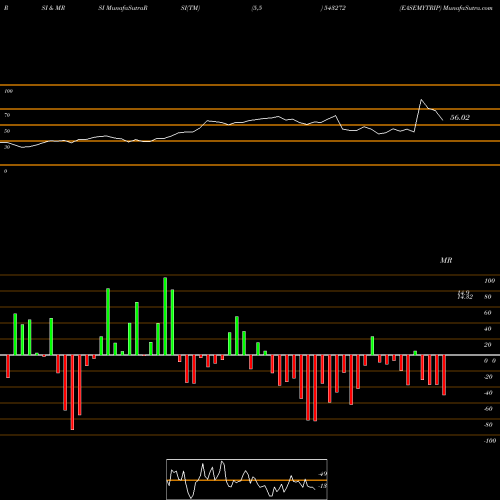The width and height of the screenshot is (500, 500).
Task: Click the (5,5 parameter text in header
Action: [x=257, y=8]
